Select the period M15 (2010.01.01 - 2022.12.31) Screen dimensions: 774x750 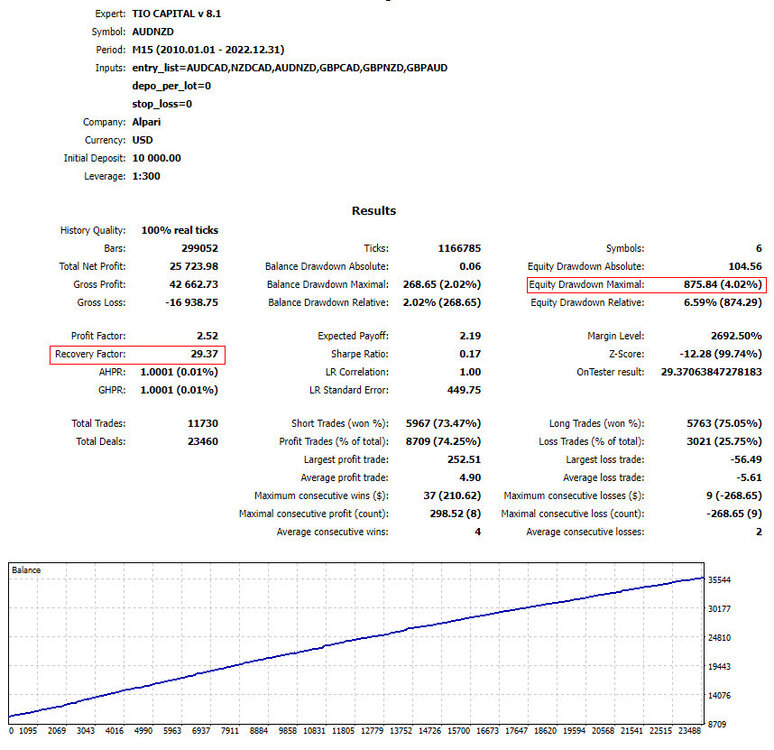[208, 50]
